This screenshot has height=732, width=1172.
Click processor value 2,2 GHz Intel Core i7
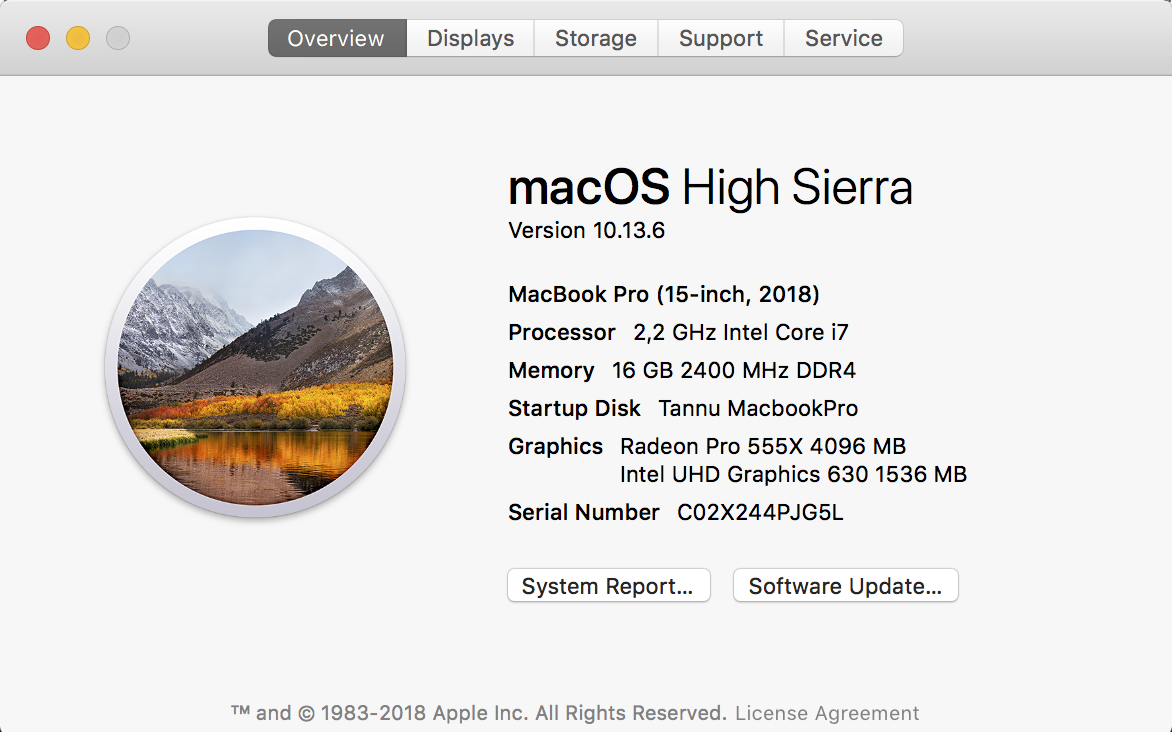pyautogui.click(x=741, y=333)
